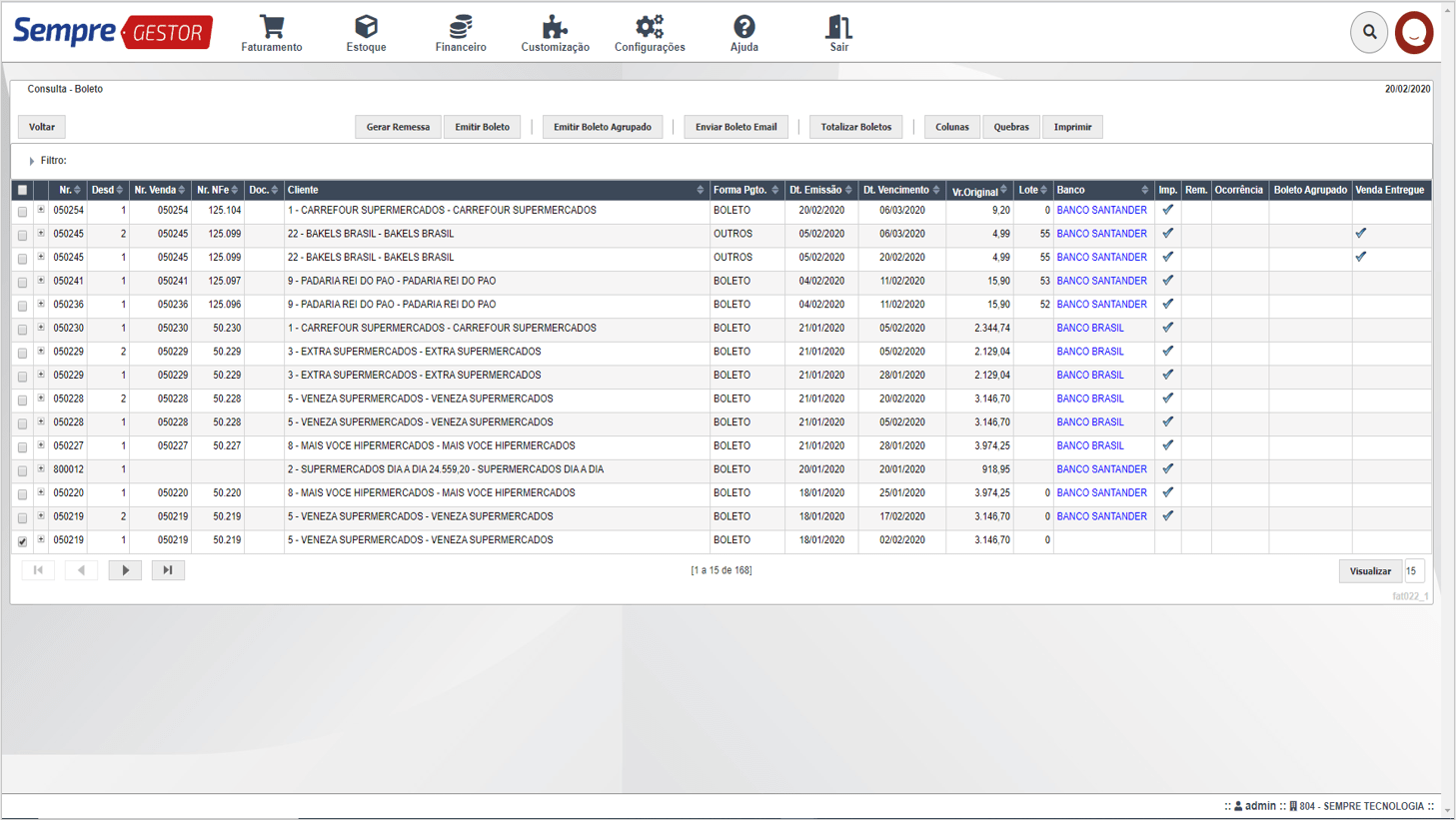Viewport: 1456px width, 820px height.
Task: Click the Voltar button
Action: (42, 127)
